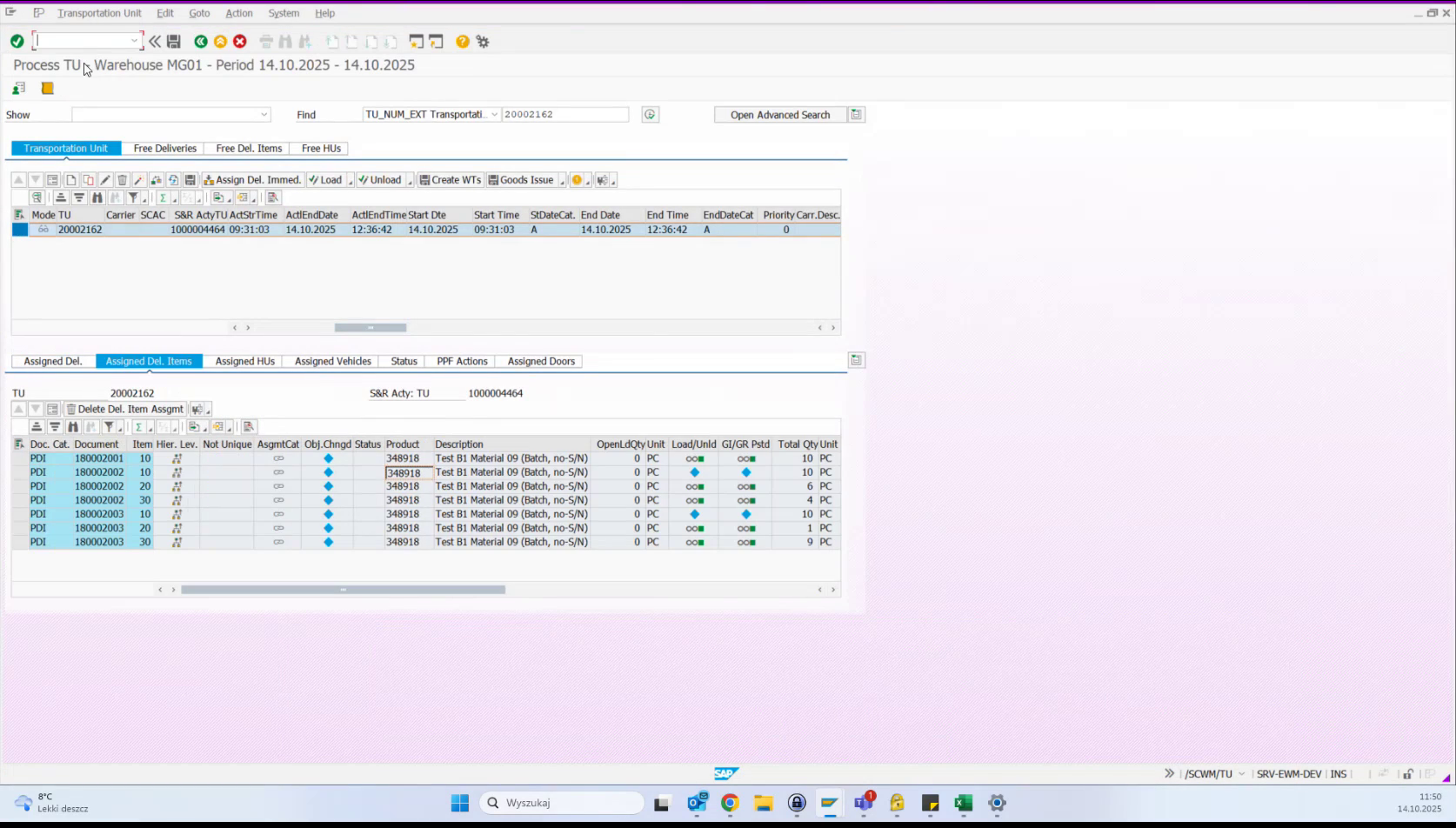
Task: Open the binoculars Find icon in the grid toolbar
Action: [x=97, y=197]
